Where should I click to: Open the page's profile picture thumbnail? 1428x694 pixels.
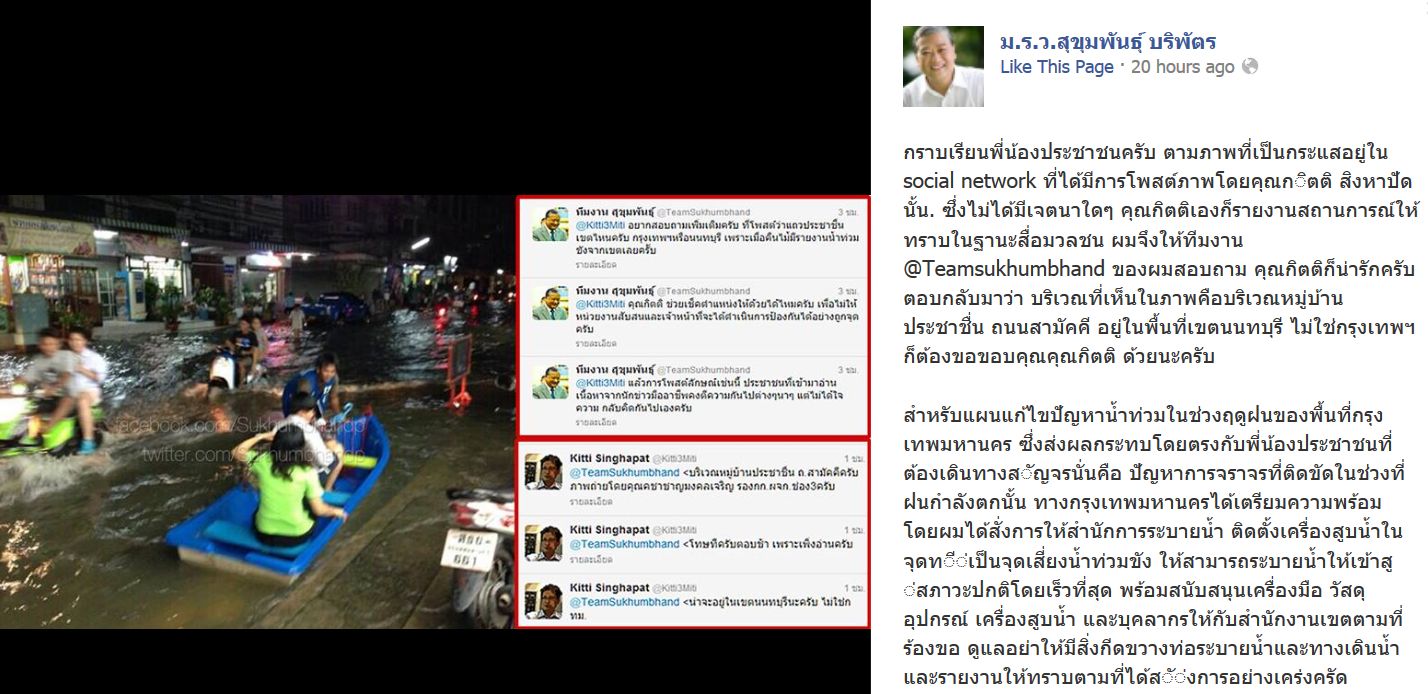click(x=943, y=66)
